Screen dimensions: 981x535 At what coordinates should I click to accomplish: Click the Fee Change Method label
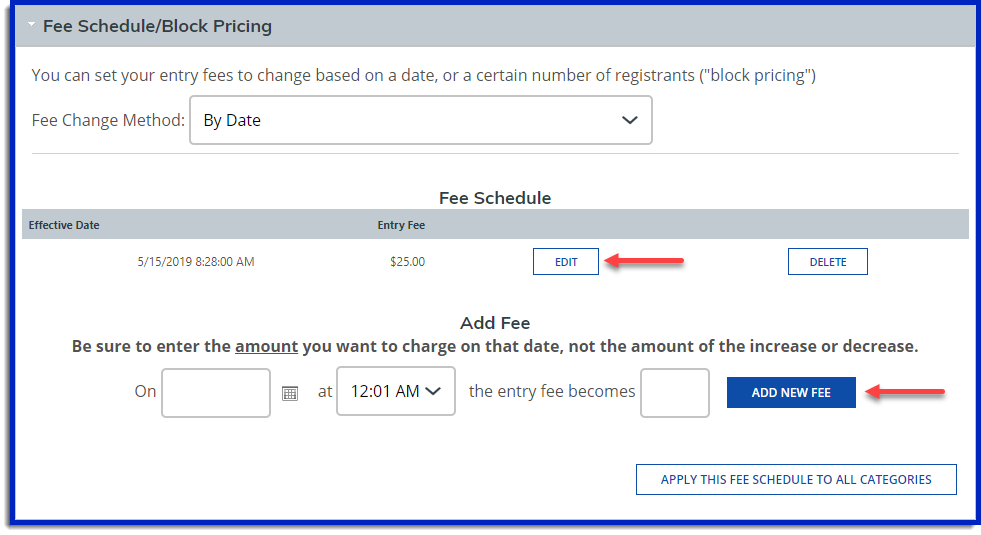[108, 120]
